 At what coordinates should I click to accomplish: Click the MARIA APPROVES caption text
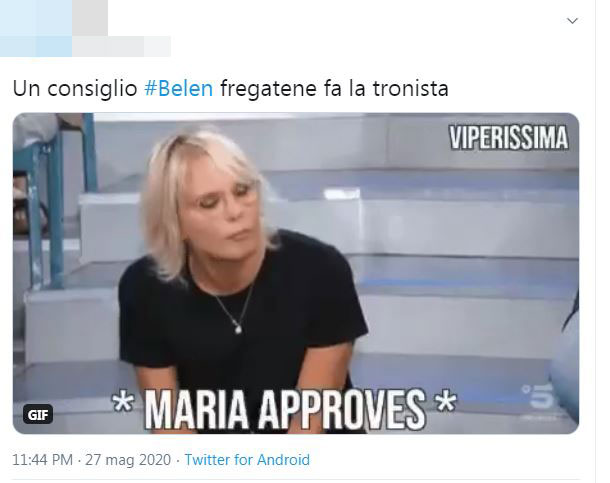pos(284,410)
